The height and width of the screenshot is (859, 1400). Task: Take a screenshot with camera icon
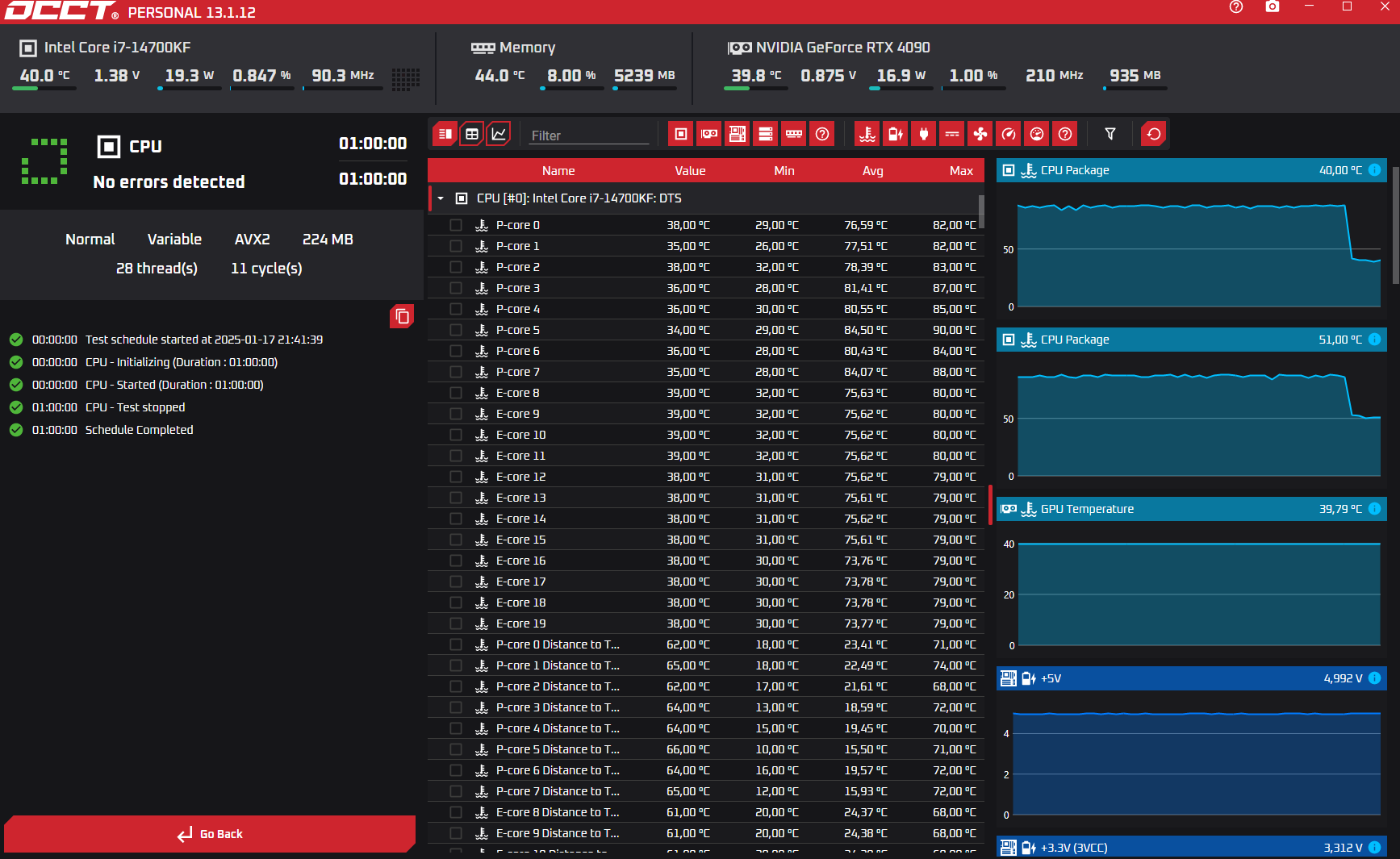pyautogui.click(x=1273, y=7)
